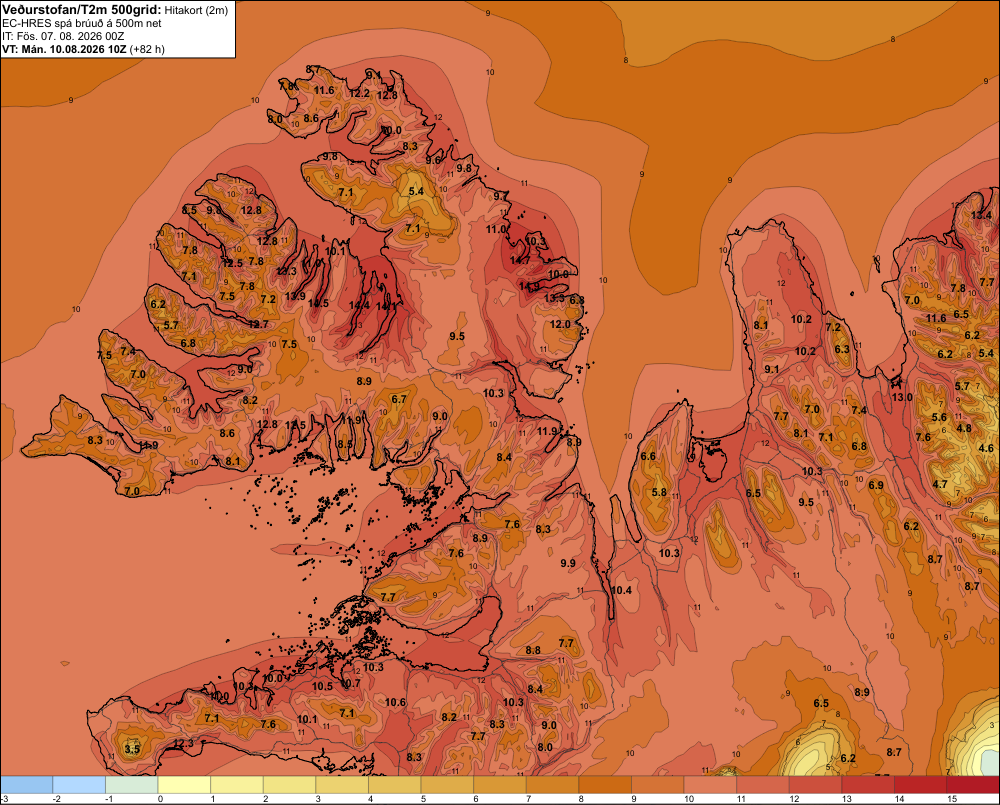Click the 12.3 temperature value

pyautogui.click(x=183, y=744)
